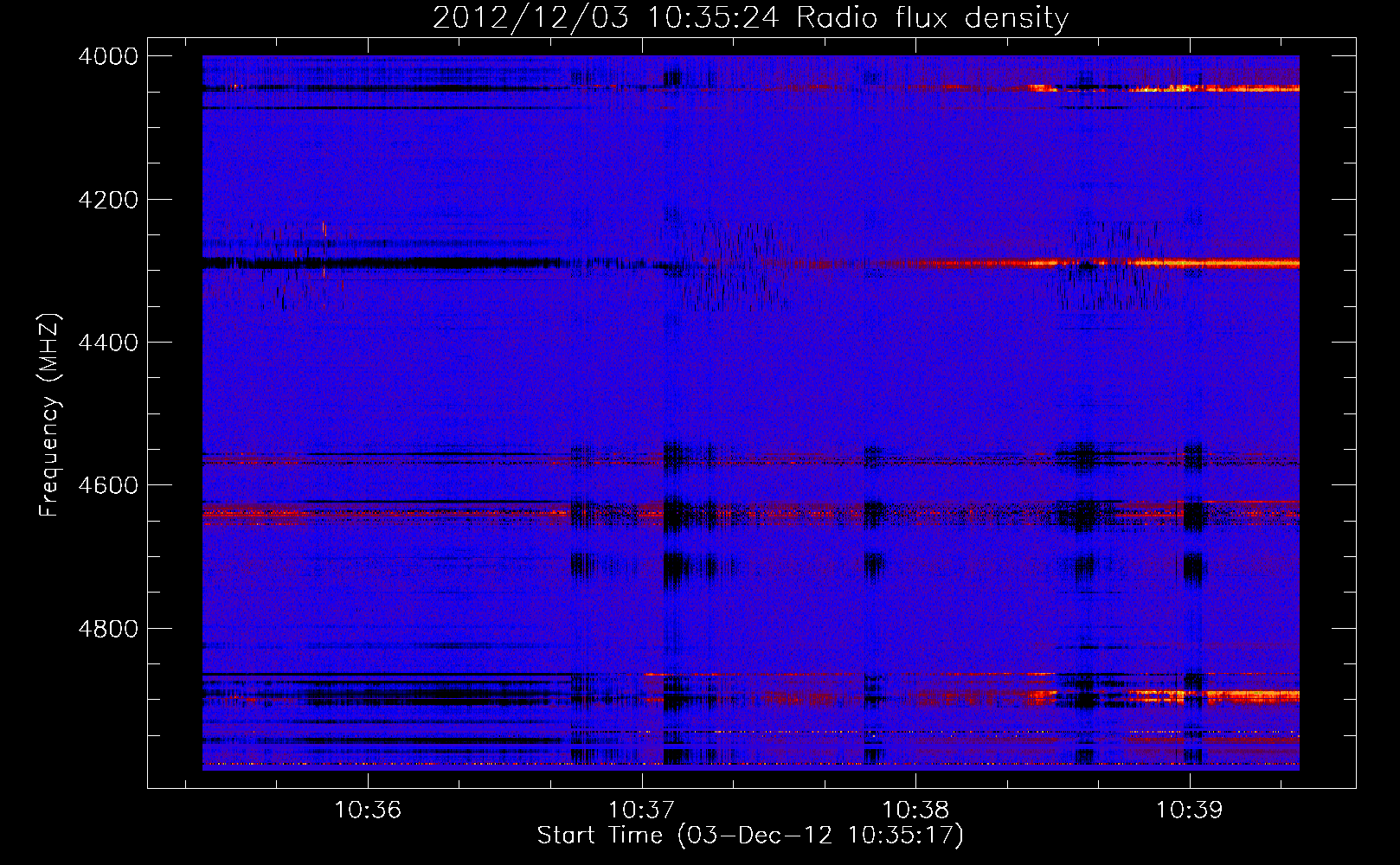The height and width of the screenshot is (865, 1400).
Task: Select the 4800 frequency tick label
Action: click(108, 628)
